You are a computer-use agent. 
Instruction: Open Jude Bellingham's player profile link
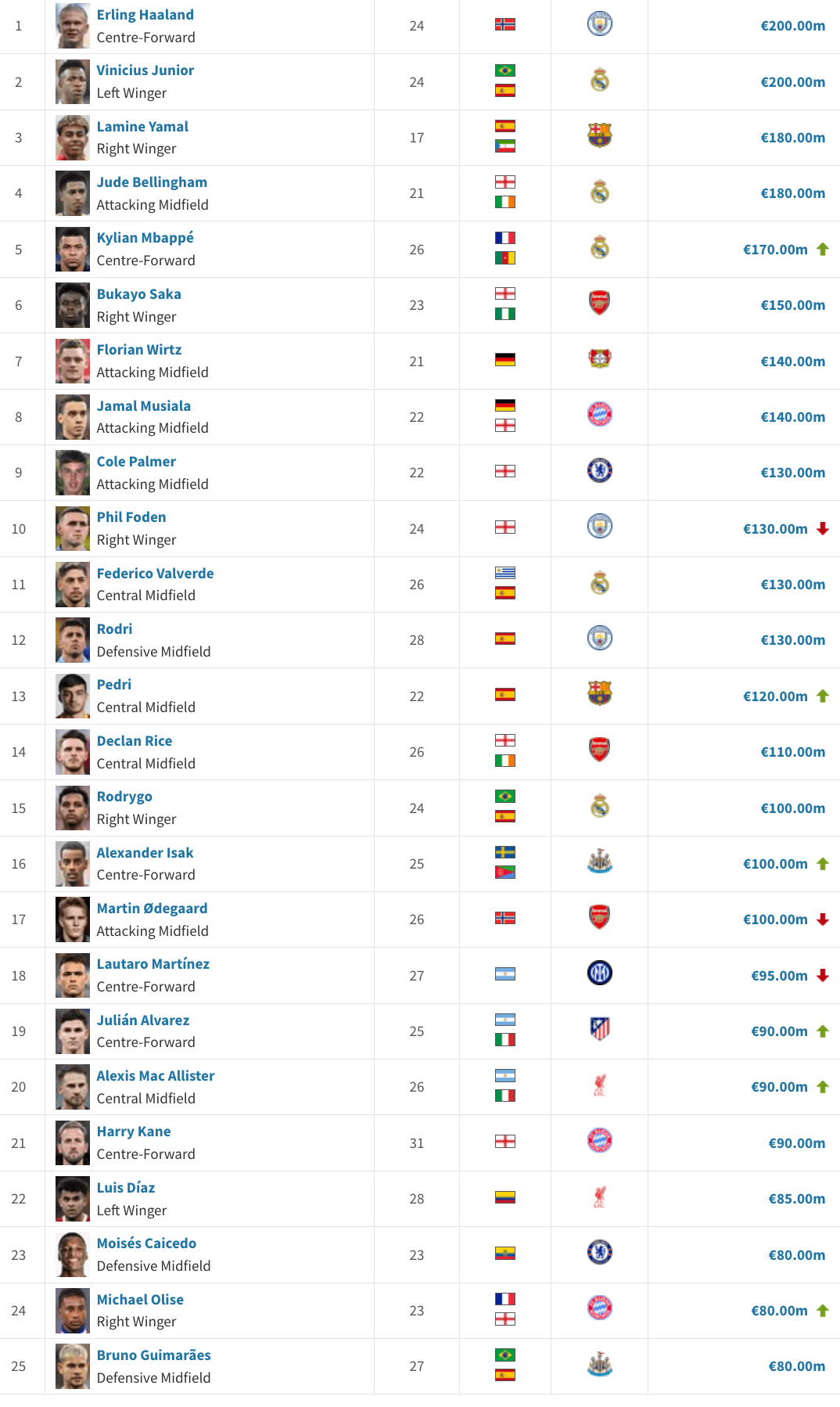[x=152, y=182]
